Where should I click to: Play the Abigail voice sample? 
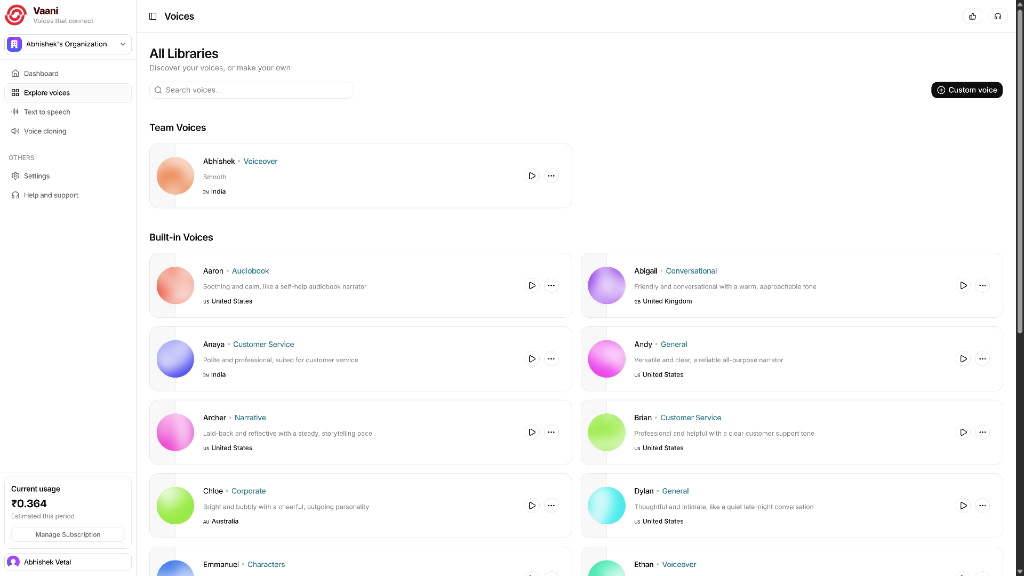pyautogui.click(x=963, y=285)
